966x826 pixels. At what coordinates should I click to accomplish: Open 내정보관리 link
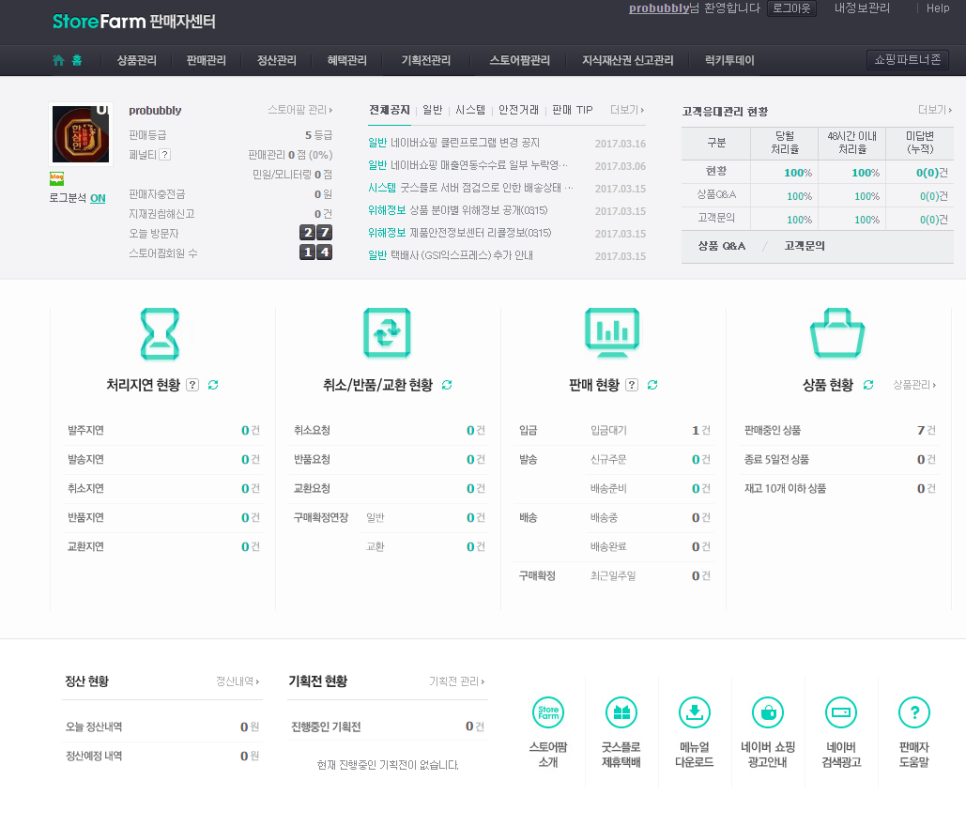(862, 8)
